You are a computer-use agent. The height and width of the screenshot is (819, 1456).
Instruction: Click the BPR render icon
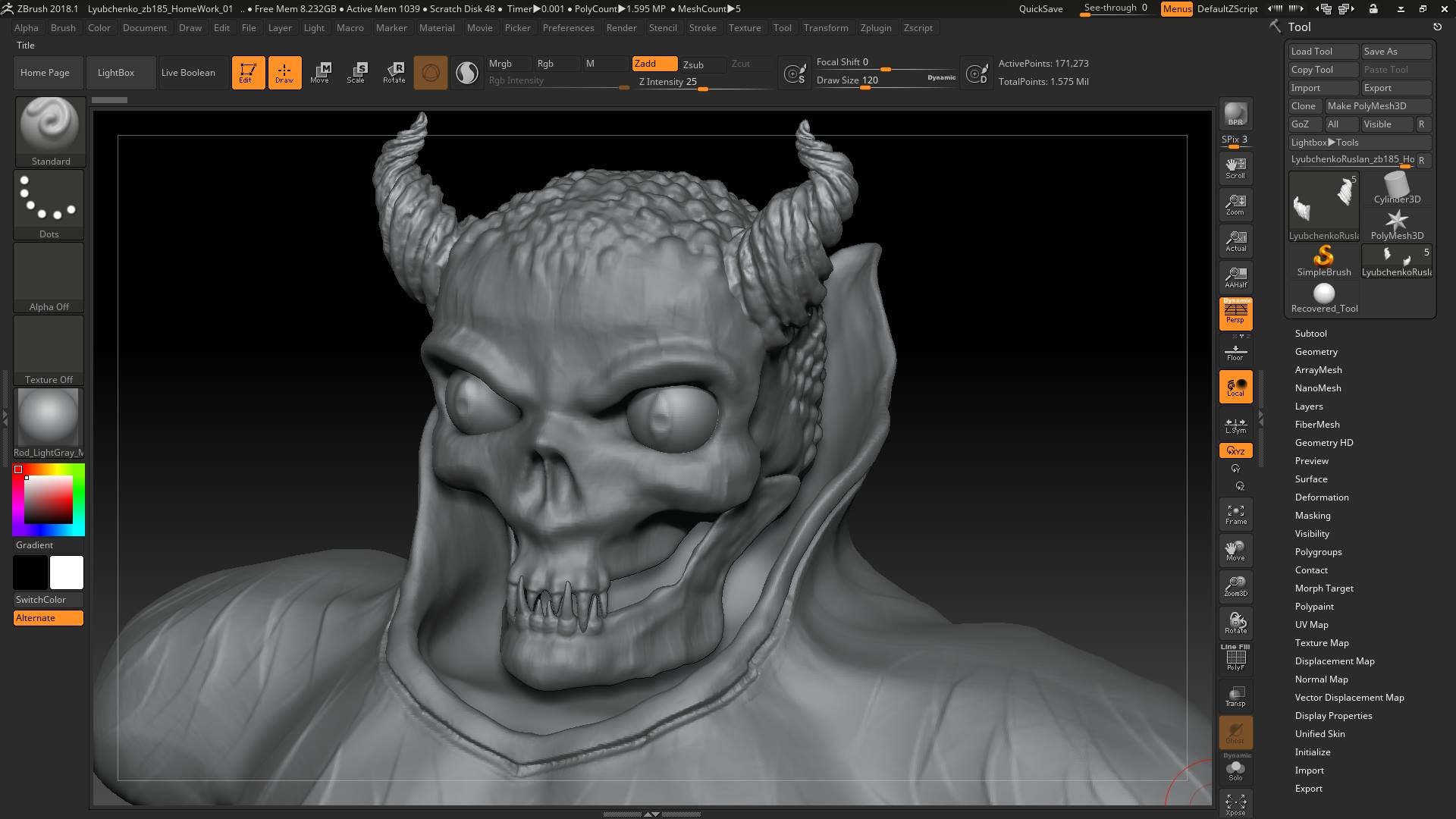1235,115
